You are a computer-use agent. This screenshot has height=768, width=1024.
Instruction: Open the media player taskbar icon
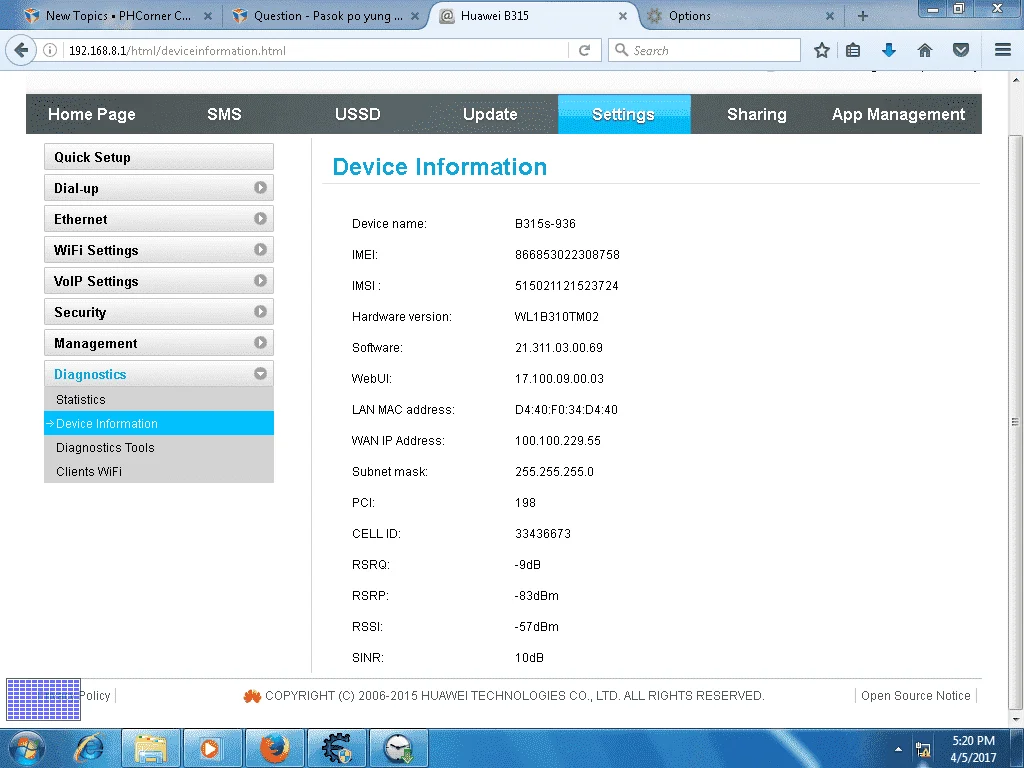click(x=212, y=748)
